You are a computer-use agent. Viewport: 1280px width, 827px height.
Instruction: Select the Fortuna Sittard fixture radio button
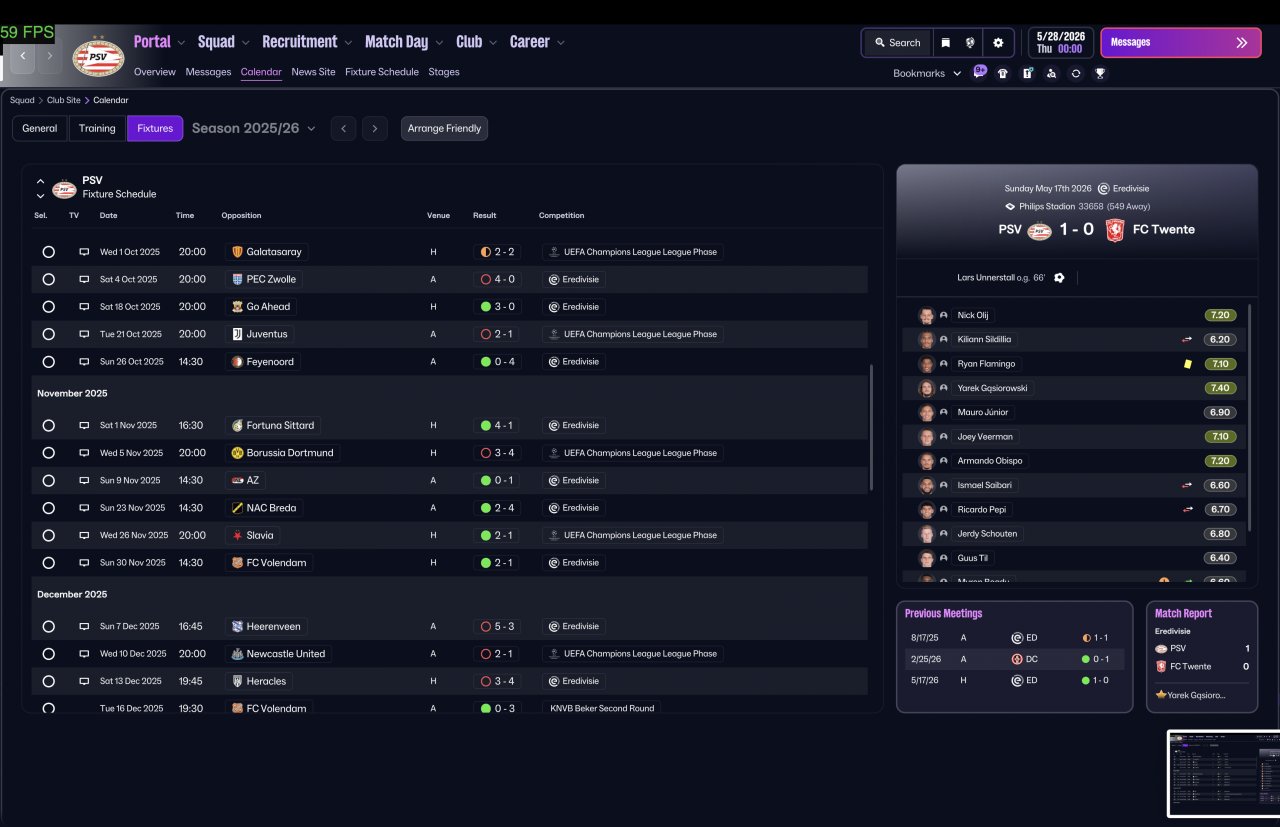pyautogui.click(x=48, y=426)
